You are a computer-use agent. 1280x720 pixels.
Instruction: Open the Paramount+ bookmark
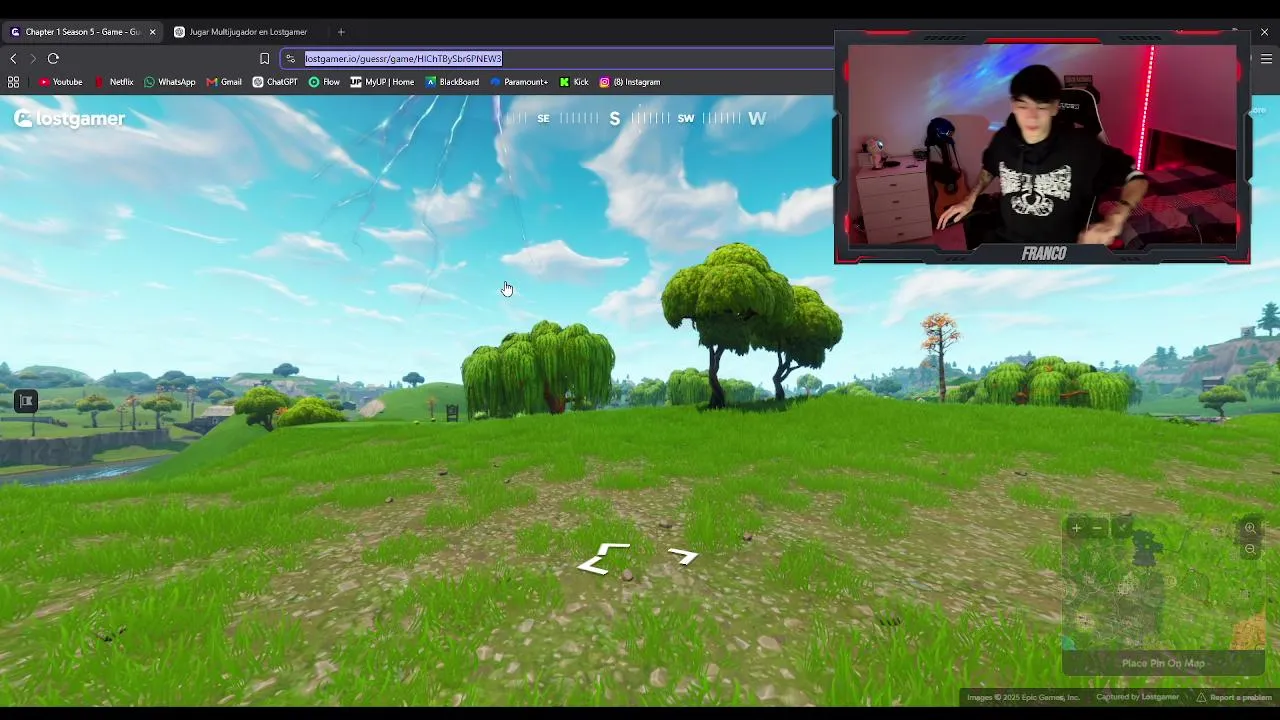(x=519, y=82)
